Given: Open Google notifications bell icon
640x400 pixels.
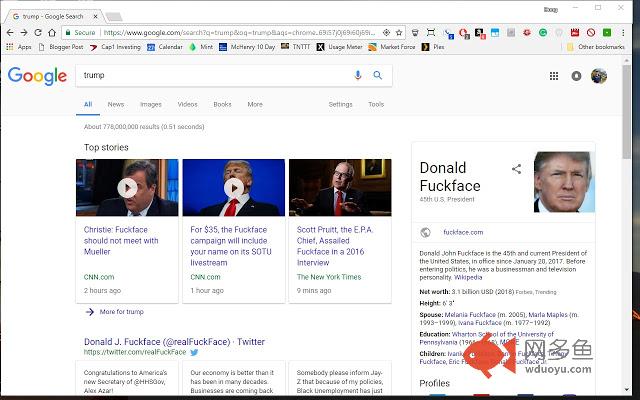Looking at the screenshot, I should coord(576,76).
